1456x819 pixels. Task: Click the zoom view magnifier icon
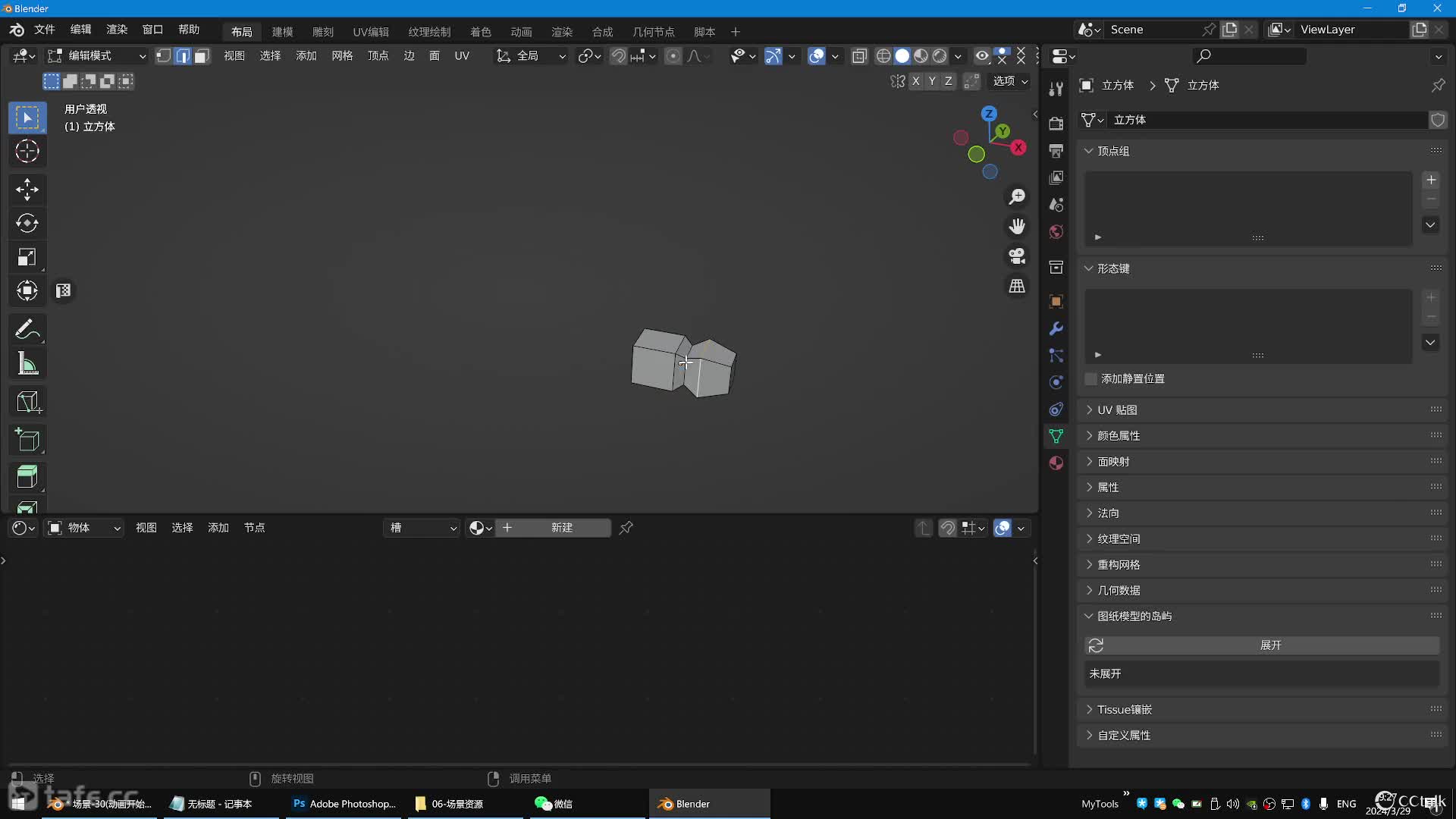[x=1017, y=197]
